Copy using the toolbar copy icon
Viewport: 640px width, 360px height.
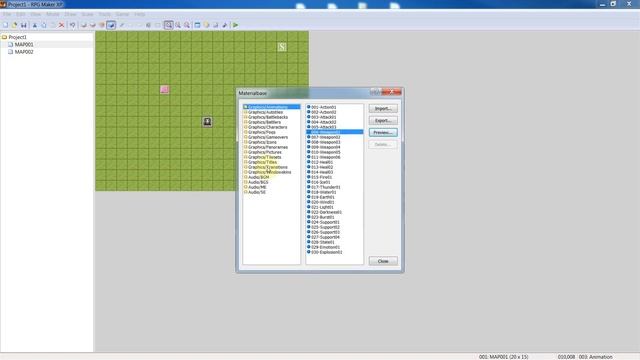[44, 25]
